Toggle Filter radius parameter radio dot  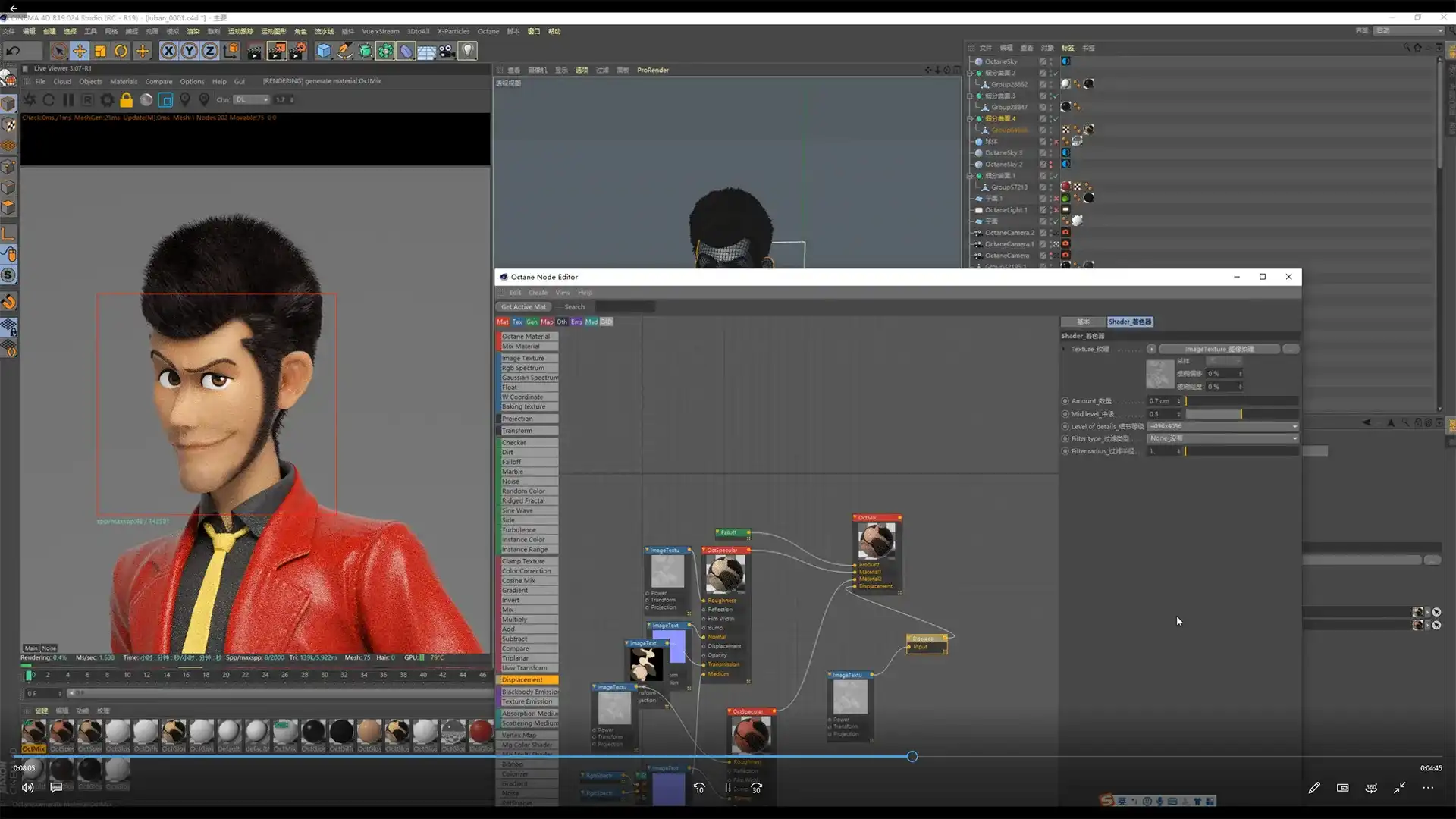tap(1065, 451)
